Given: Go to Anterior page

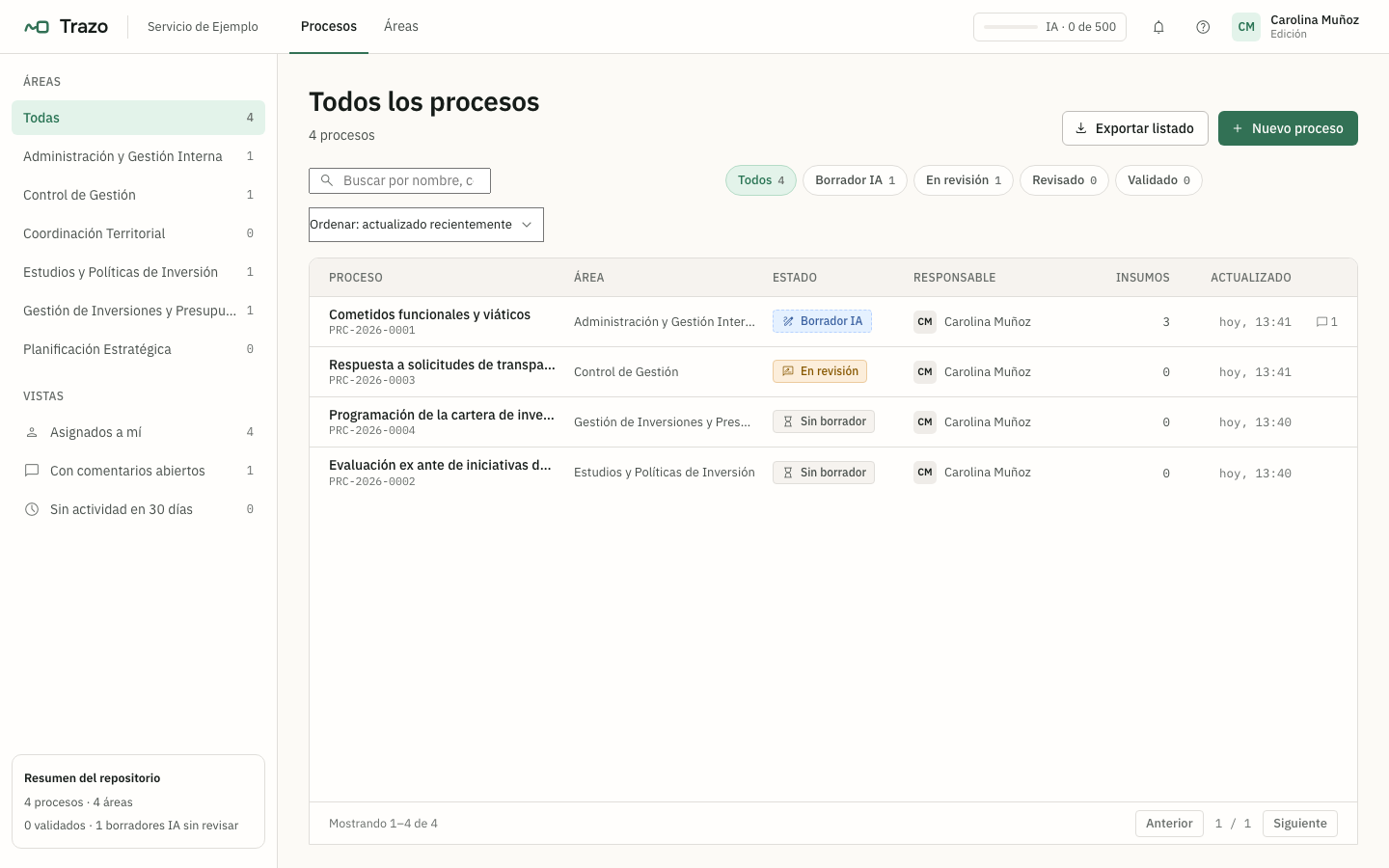Looking at the screenshot, I should tap(1169, 824).
